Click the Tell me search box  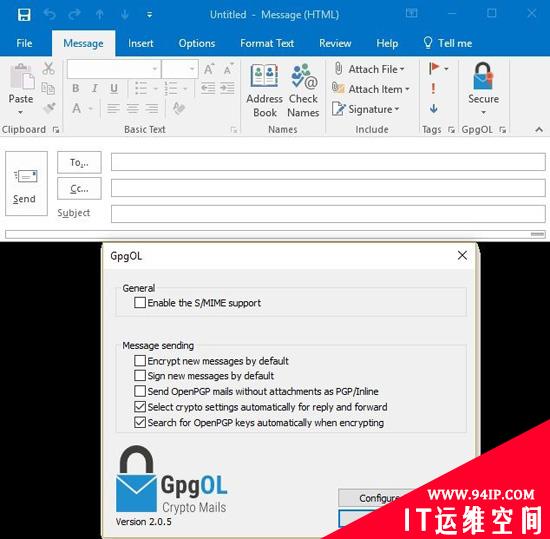[448, 43]
